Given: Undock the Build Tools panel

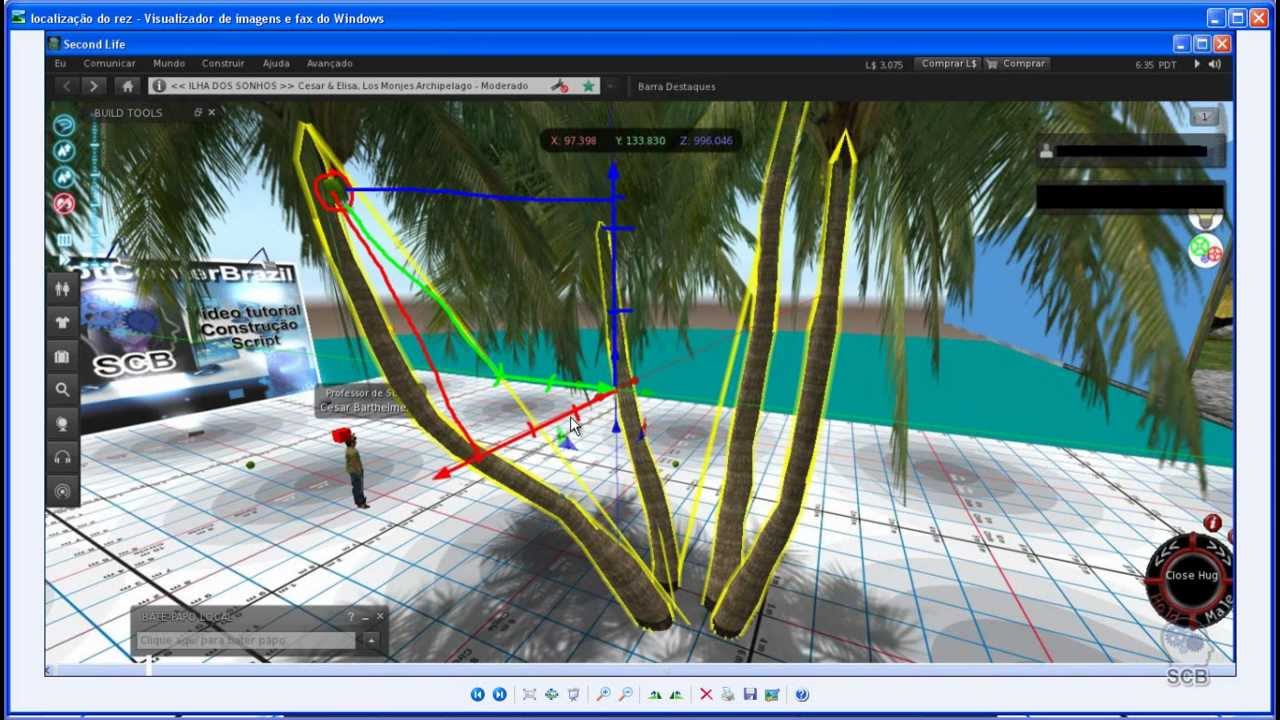Looking at the screenshot, I should point(198,112).
